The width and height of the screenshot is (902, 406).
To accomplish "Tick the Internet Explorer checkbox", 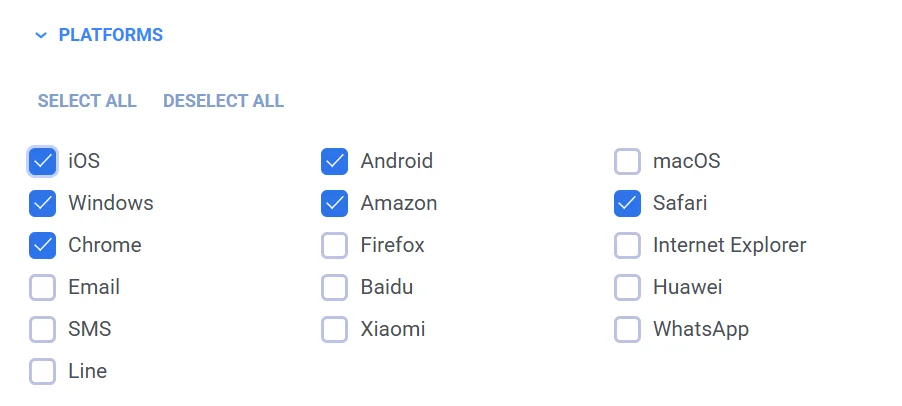I will point(627,245).
